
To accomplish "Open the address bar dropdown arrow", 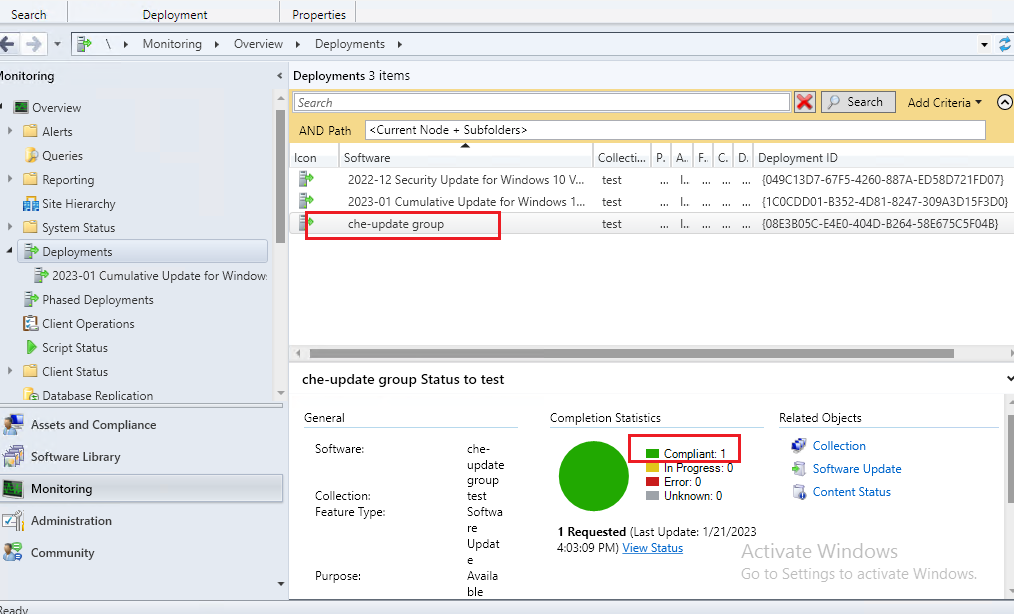I will pos(984,45).
